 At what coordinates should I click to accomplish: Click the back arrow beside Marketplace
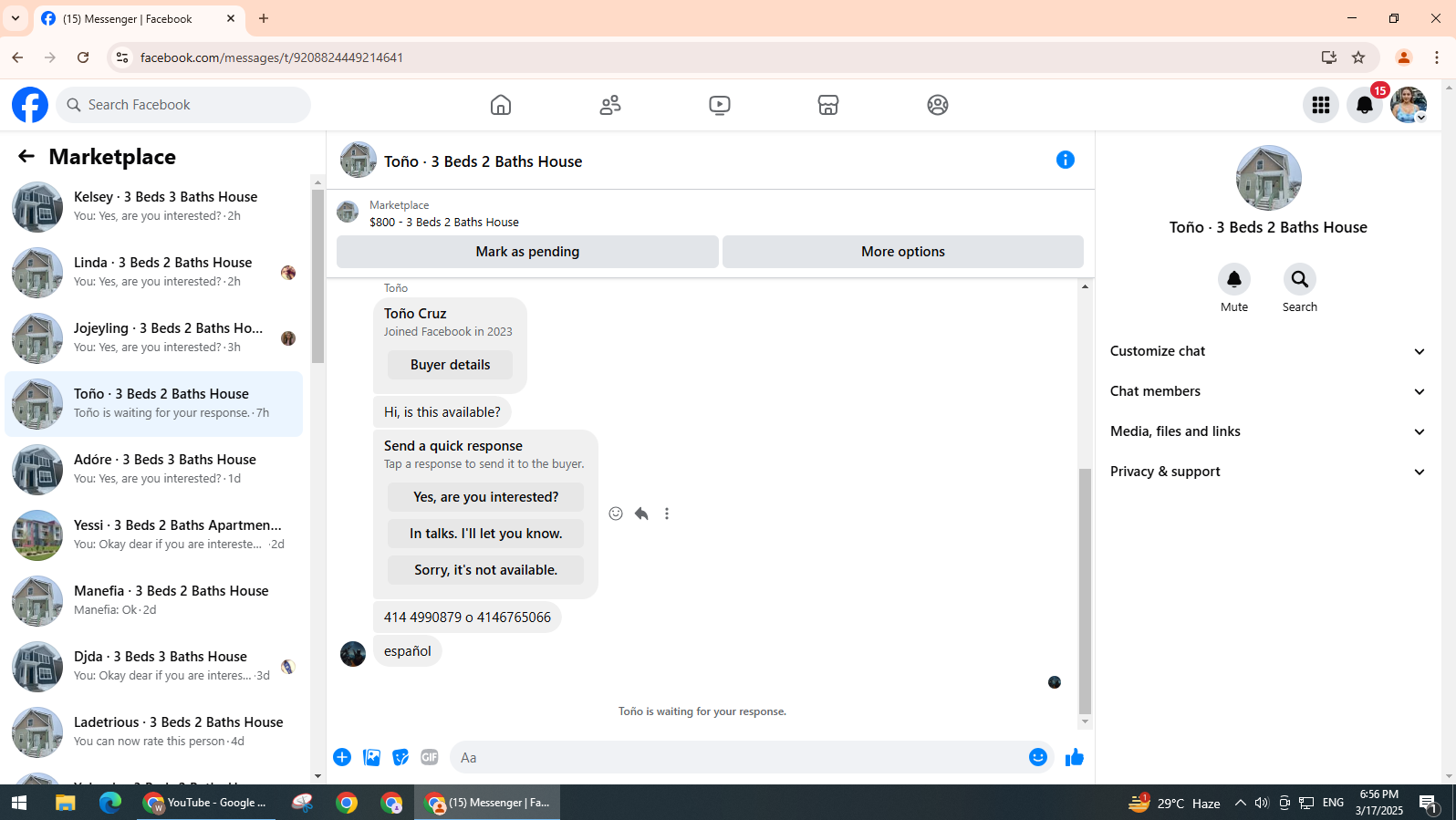[x=26, y=157]
